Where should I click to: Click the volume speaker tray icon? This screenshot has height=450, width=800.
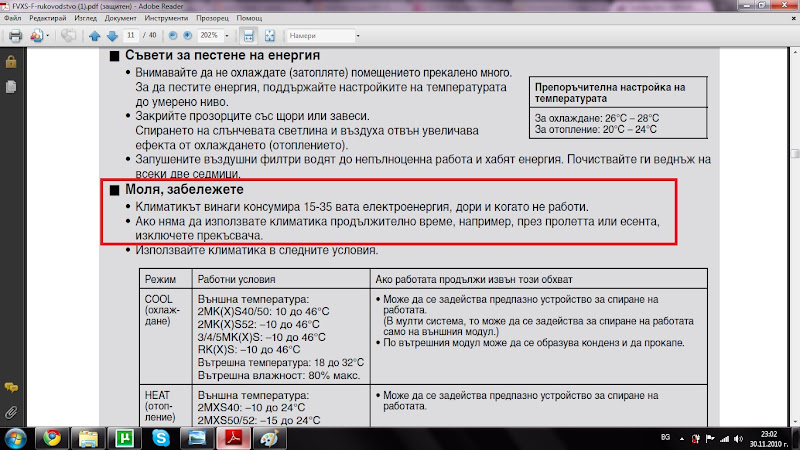tap(738, 439)
